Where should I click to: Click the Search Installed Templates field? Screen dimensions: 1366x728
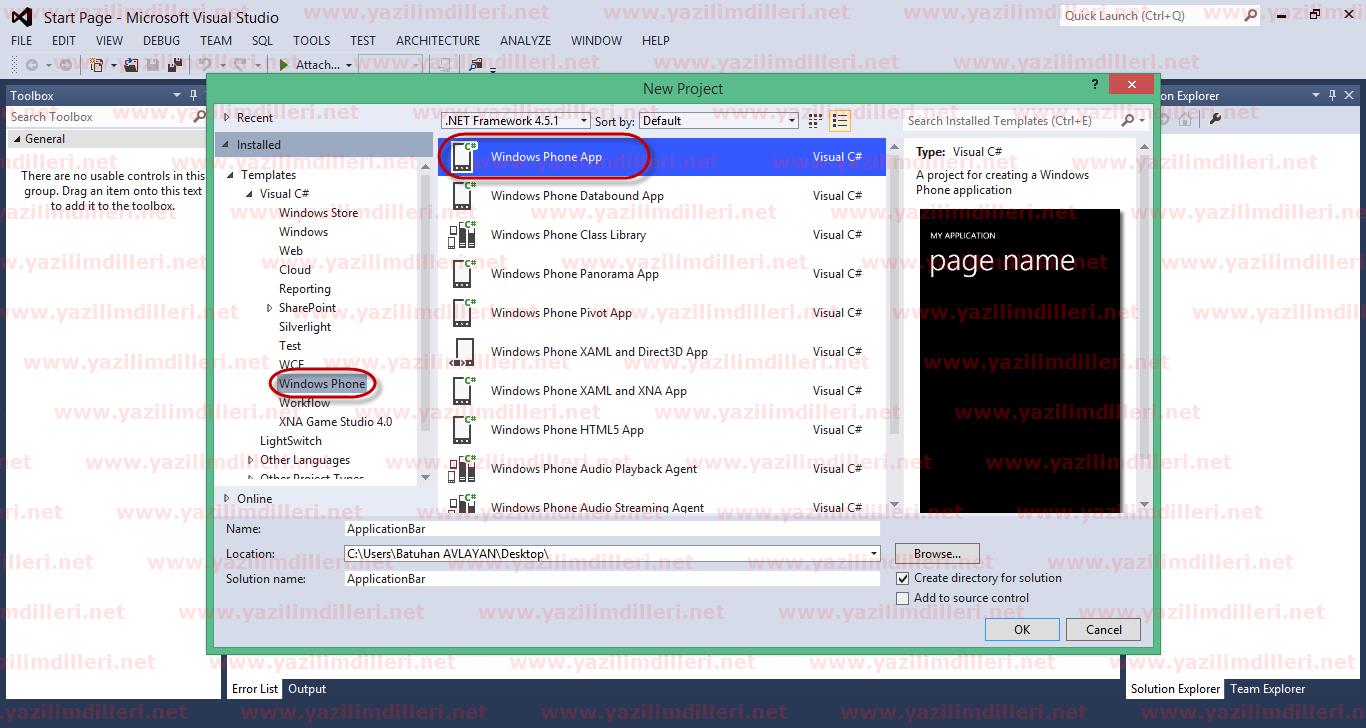[1012, 121]
